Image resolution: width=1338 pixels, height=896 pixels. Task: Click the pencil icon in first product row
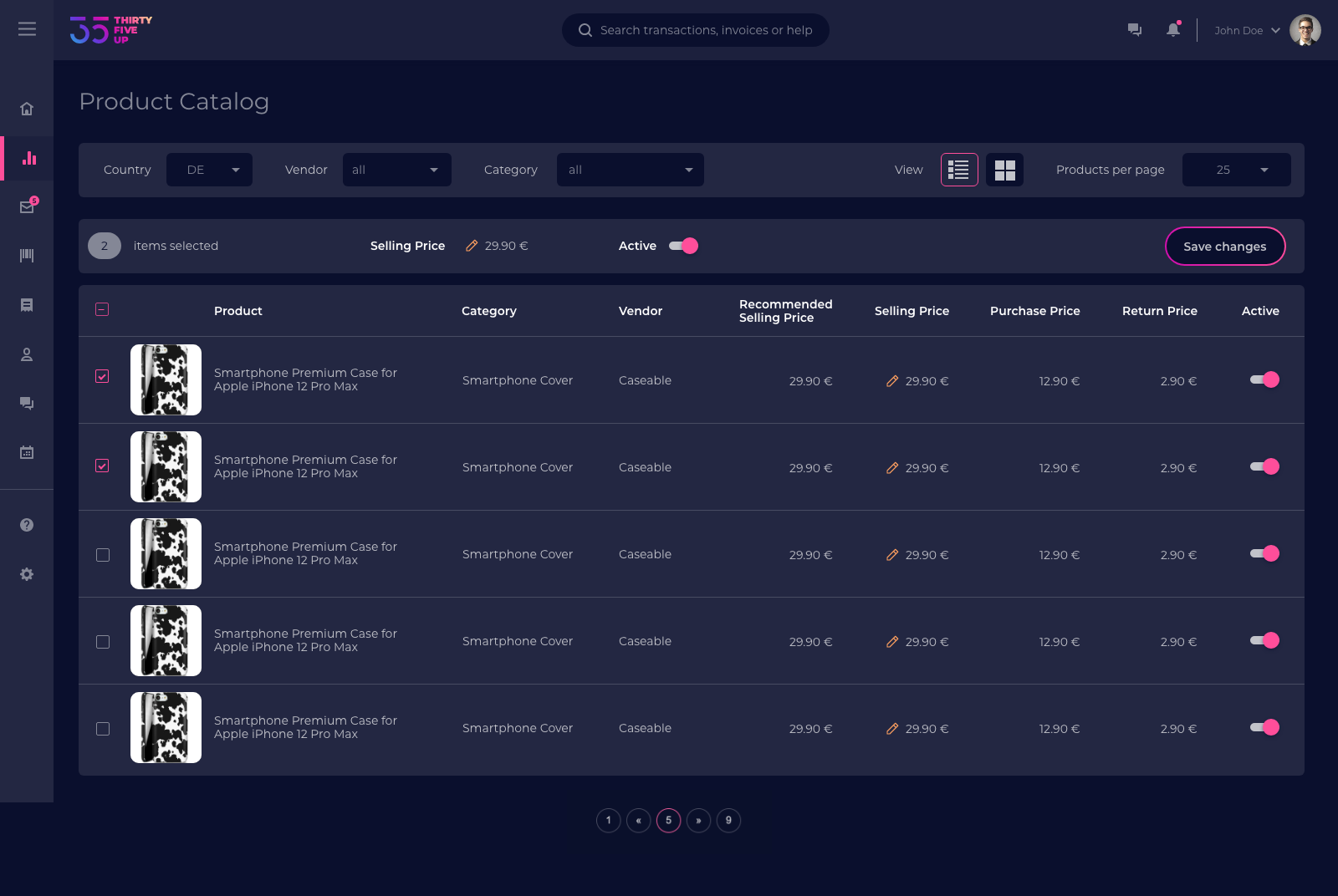[x=892, y=381]
